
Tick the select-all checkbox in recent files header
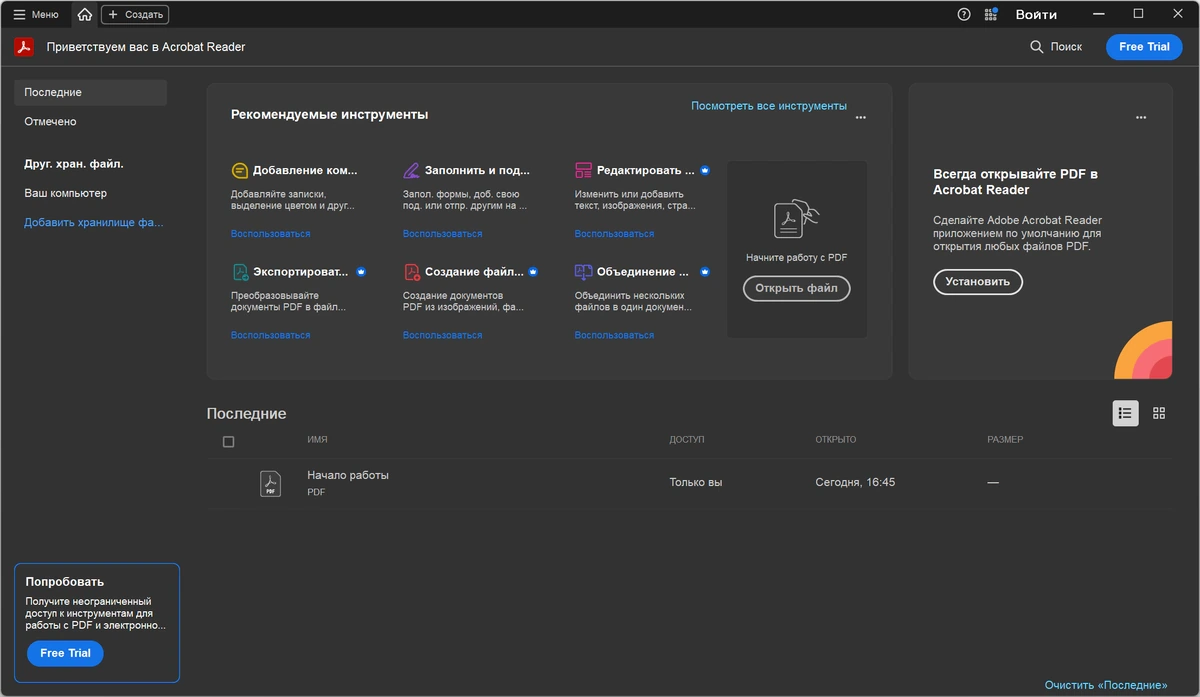[x=228, y=442]
